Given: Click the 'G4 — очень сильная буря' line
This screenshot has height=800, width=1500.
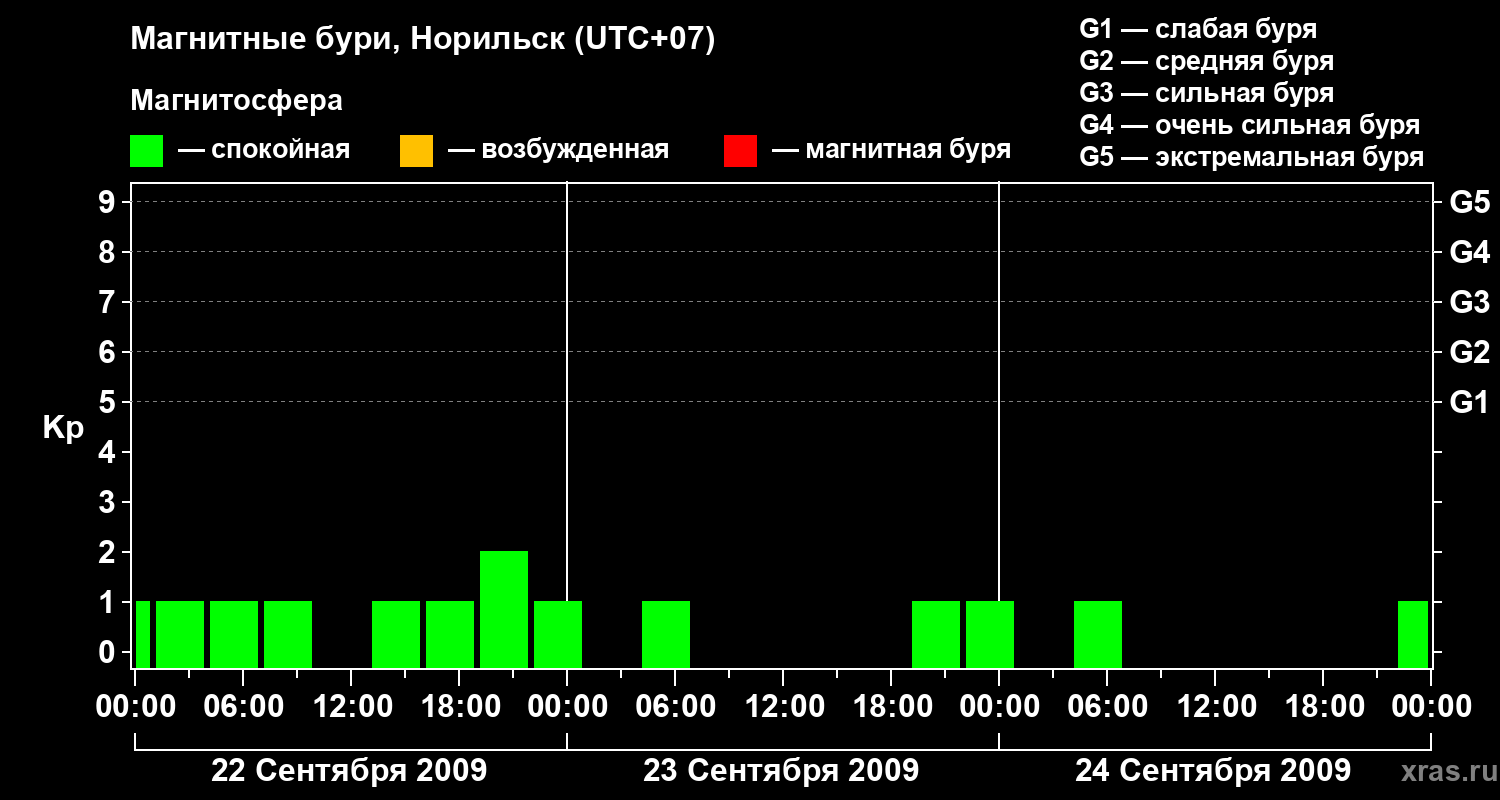Looking at the screenshot, I should point(1249,125).
